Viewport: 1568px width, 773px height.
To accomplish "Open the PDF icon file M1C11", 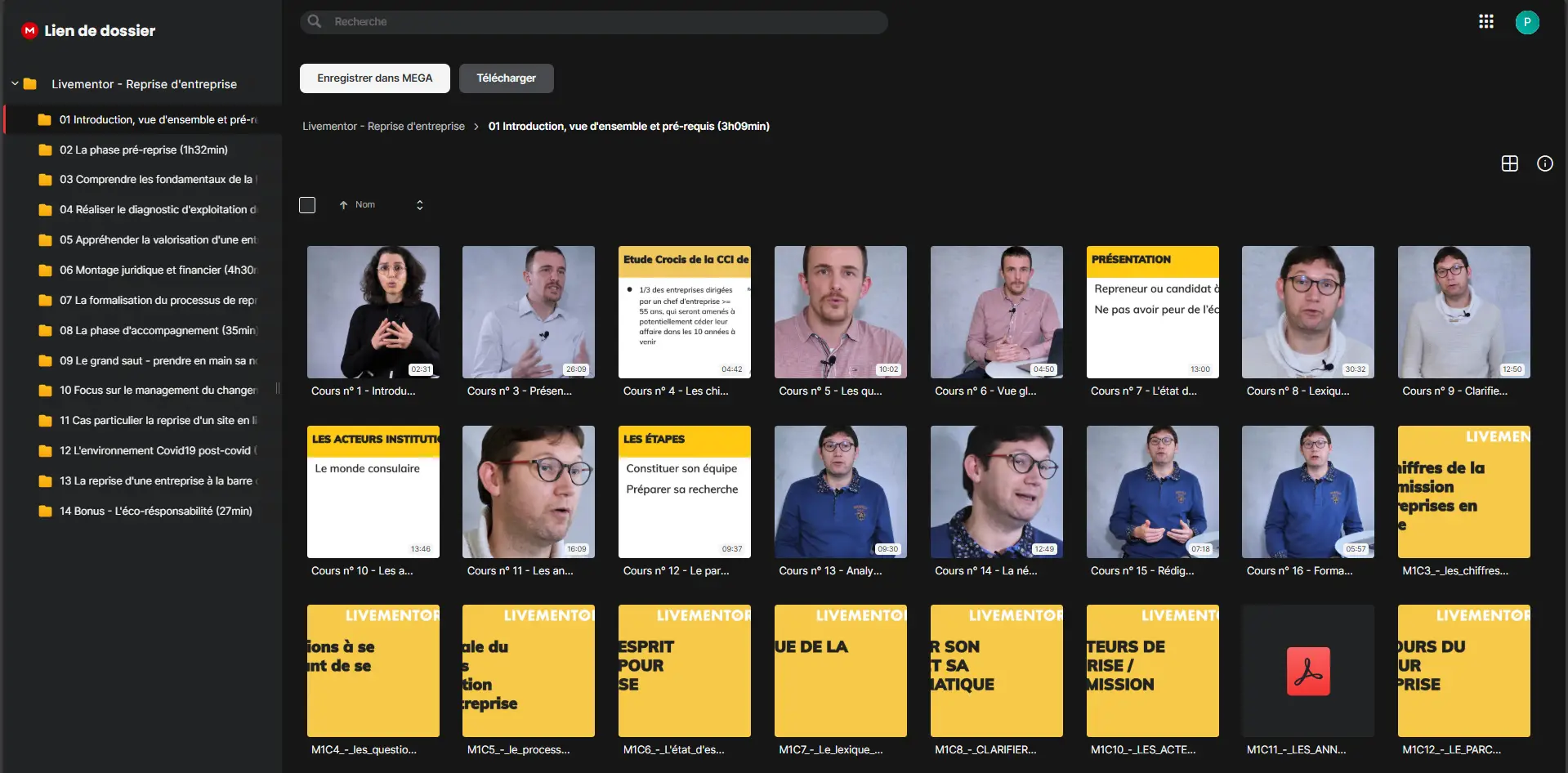I will click(1308, 671).
